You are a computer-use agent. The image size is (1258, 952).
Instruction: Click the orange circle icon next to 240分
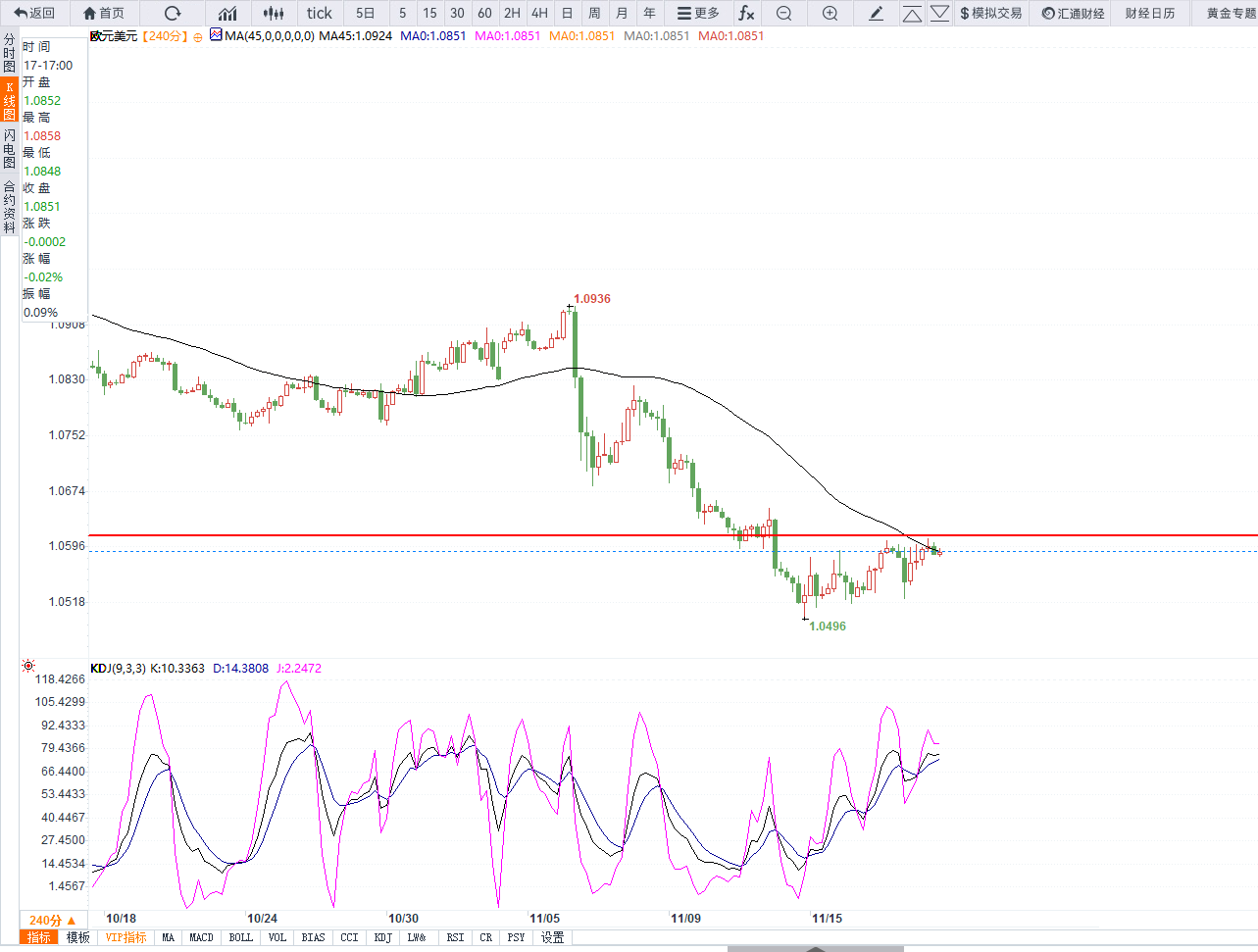tap(198, 37)
